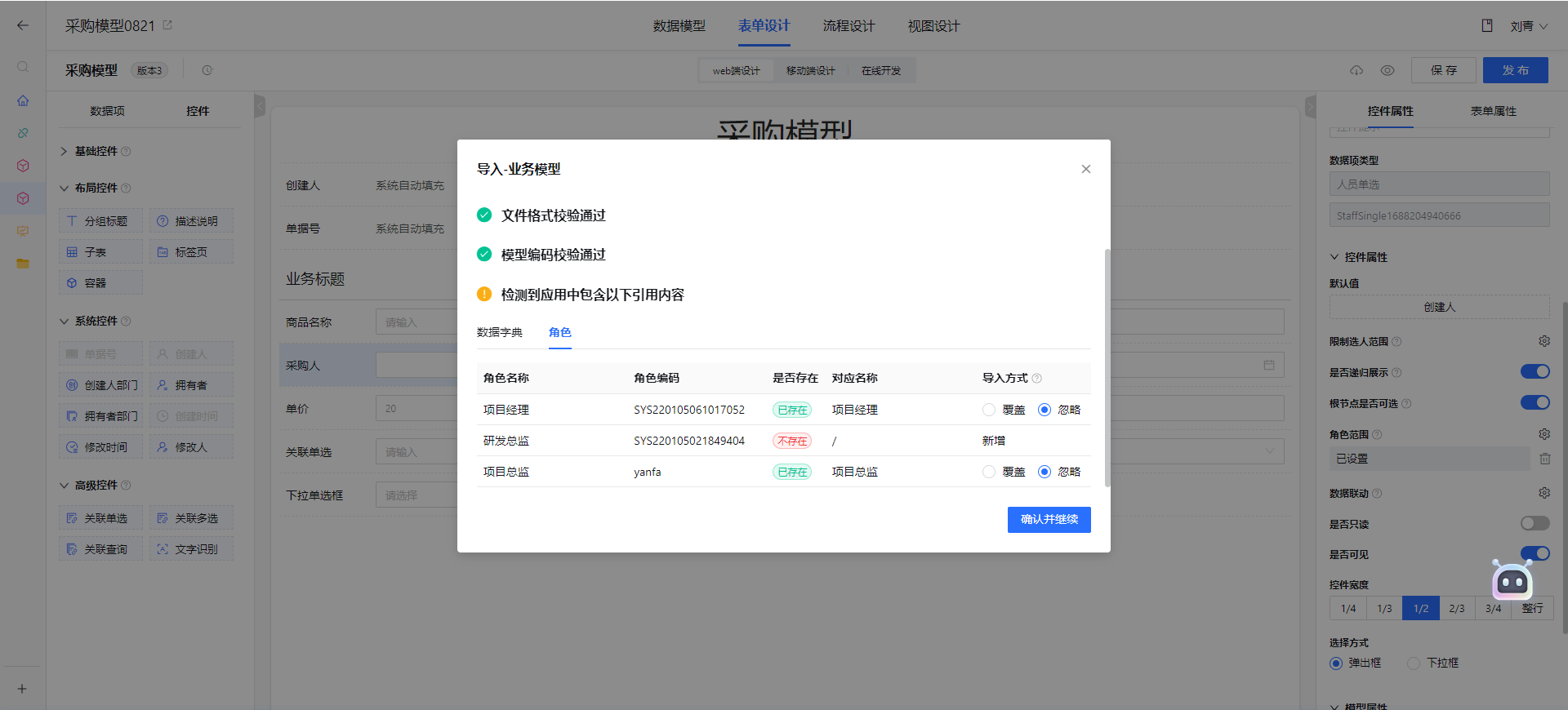Select the 文字识别 advanced control
Image resolution: width=1568 pixels, height=710 pixels.
[x=191, y=549]
